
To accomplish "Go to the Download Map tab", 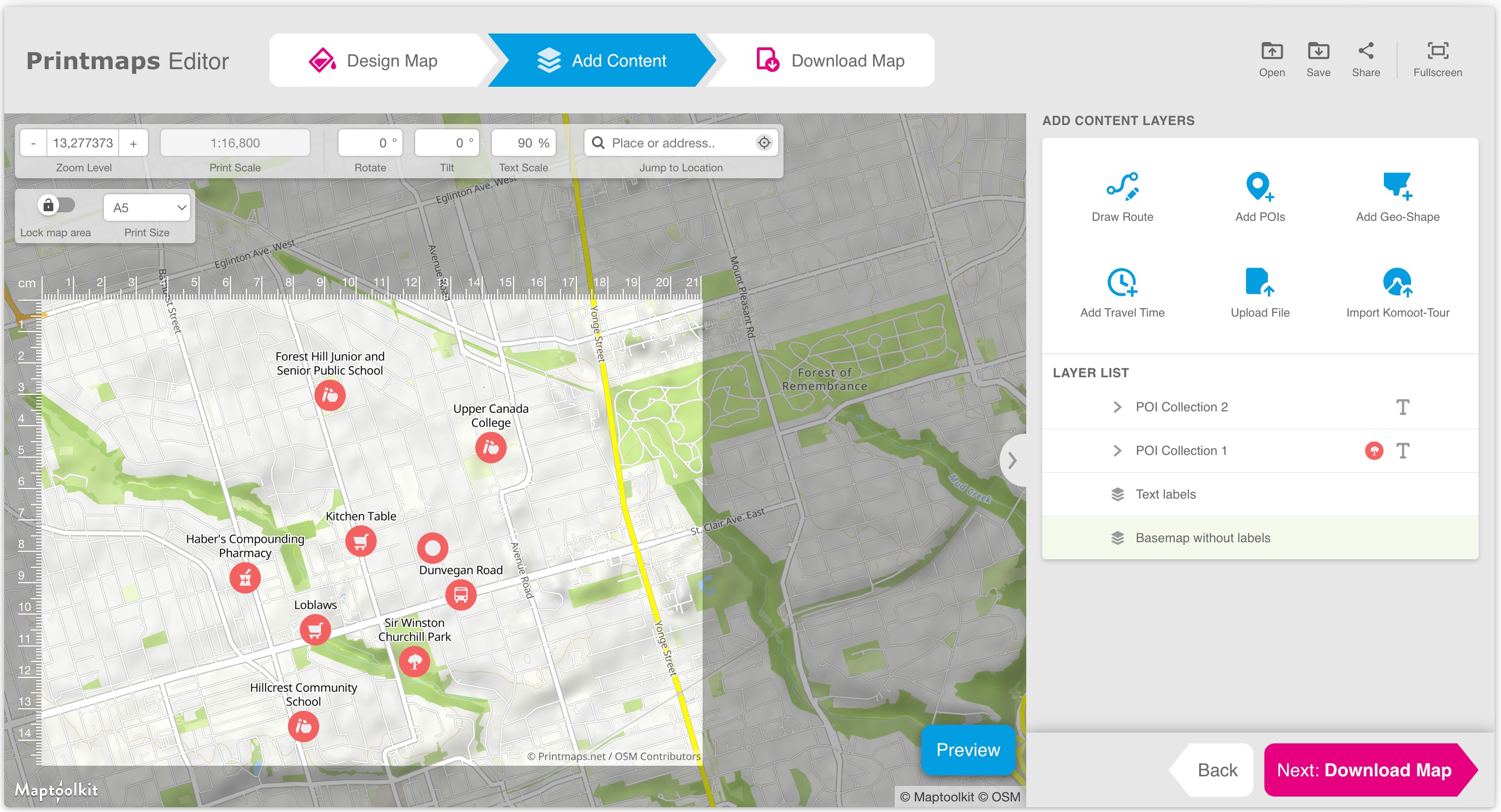I will coord(830,61).
